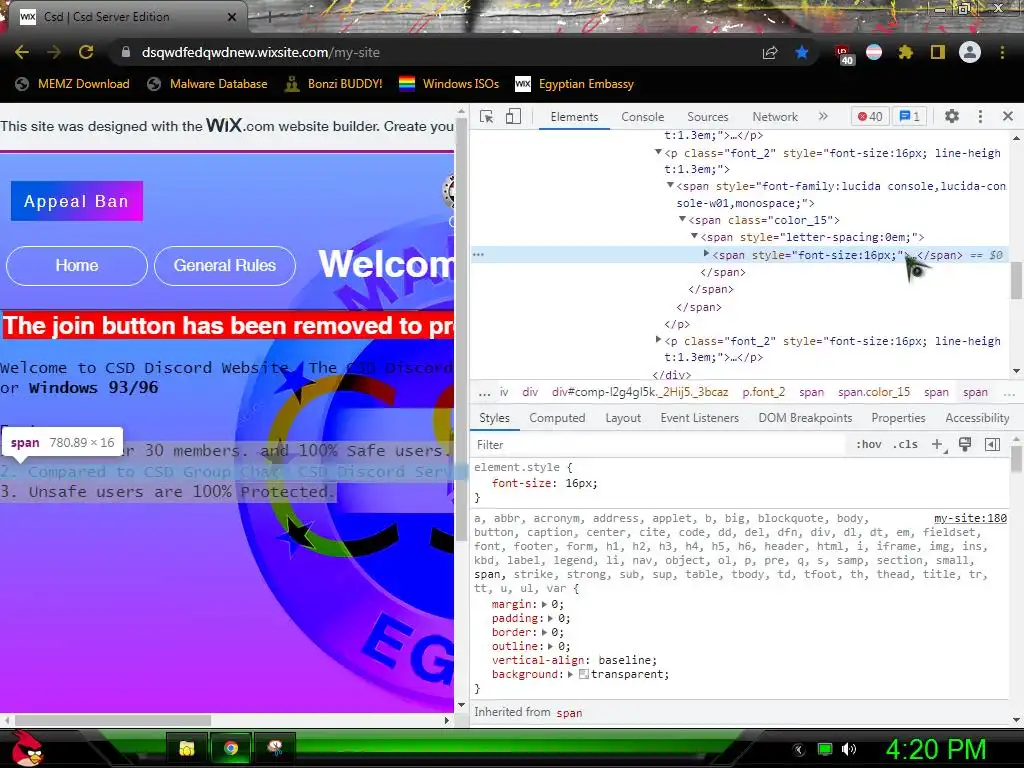Image resolution: width=1024 pixels, height=768 pixels.
Task: Open the my-site:180 stylesheet link
Action: coord(970,518)
